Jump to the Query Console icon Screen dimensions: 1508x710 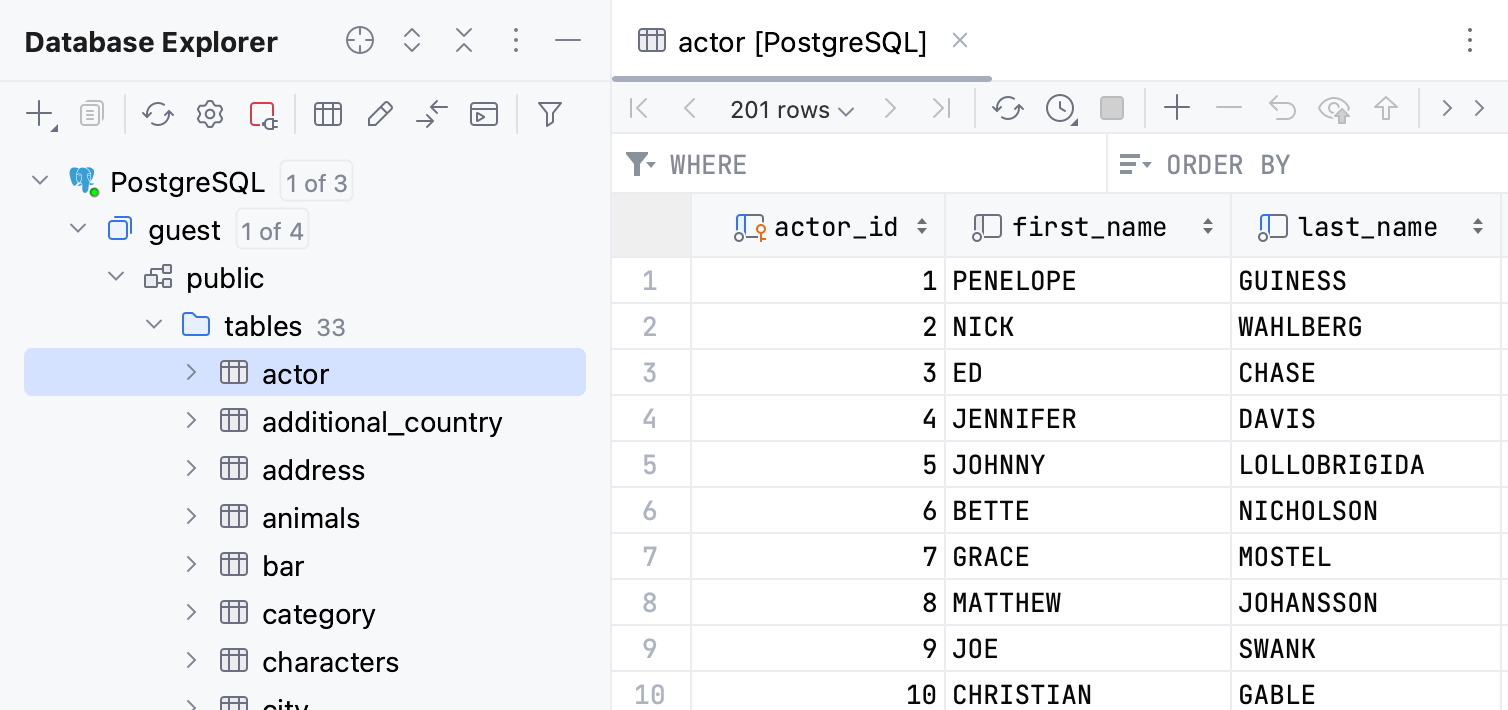484,114
